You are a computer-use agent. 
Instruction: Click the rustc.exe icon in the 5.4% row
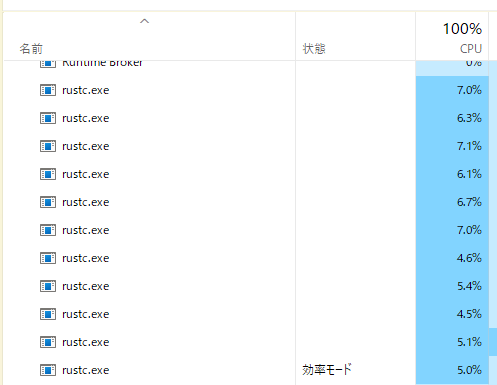coord(48,286)
